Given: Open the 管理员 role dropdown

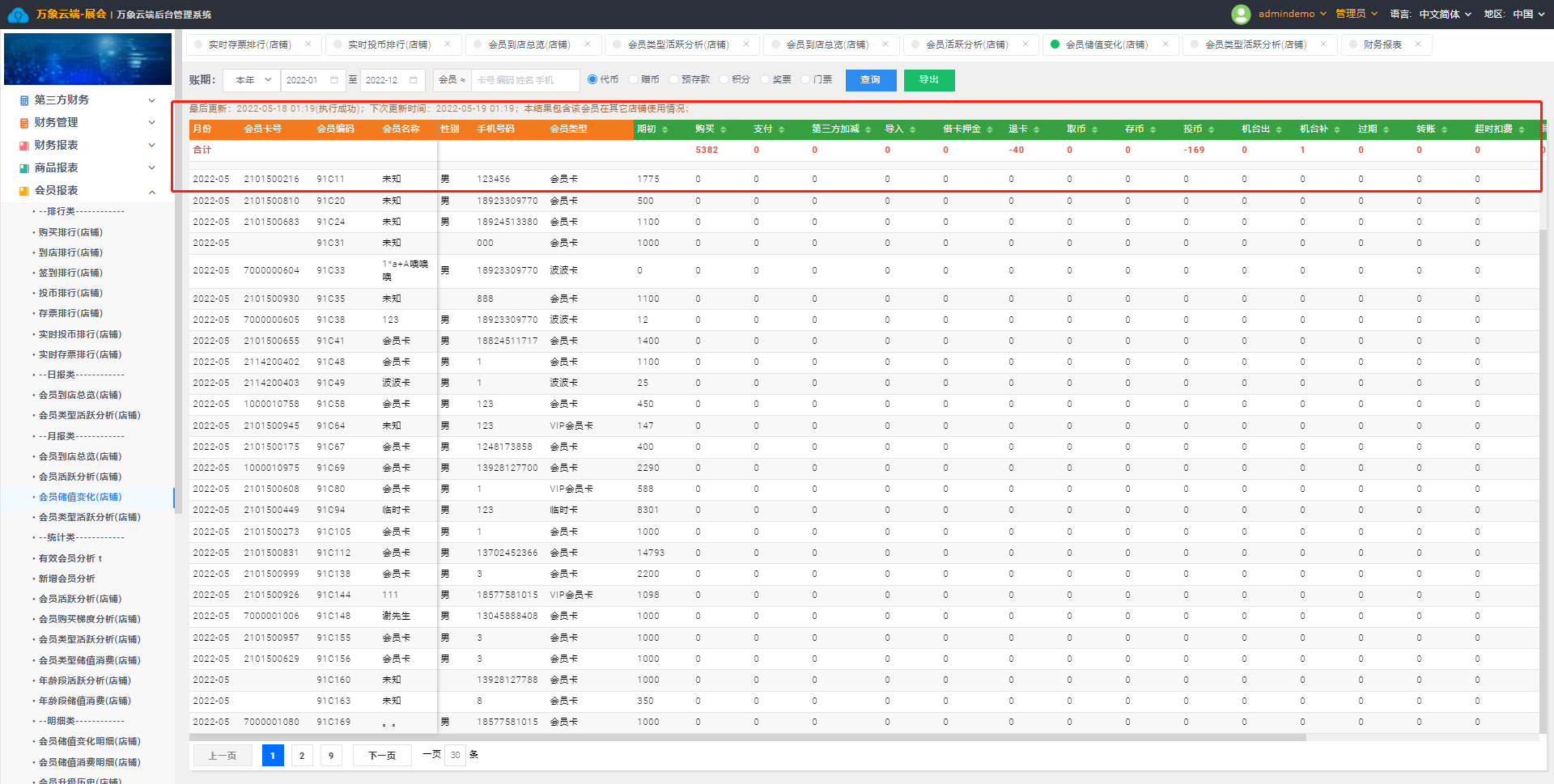Looking at the screenshot, I should (1357, 14).
